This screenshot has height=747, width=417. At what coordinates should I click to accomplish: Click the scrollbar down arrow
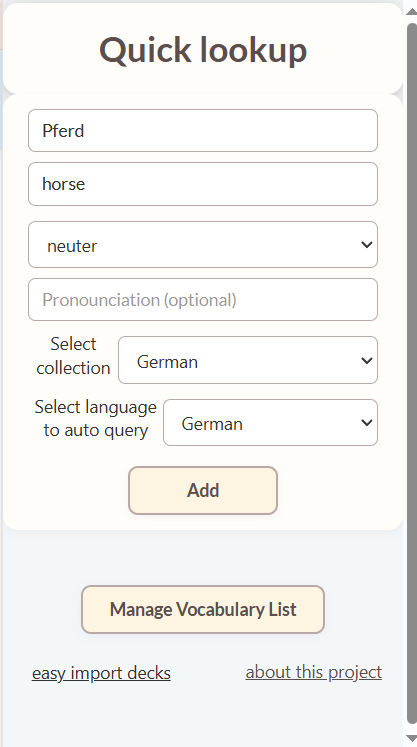(x=412, y=737)
